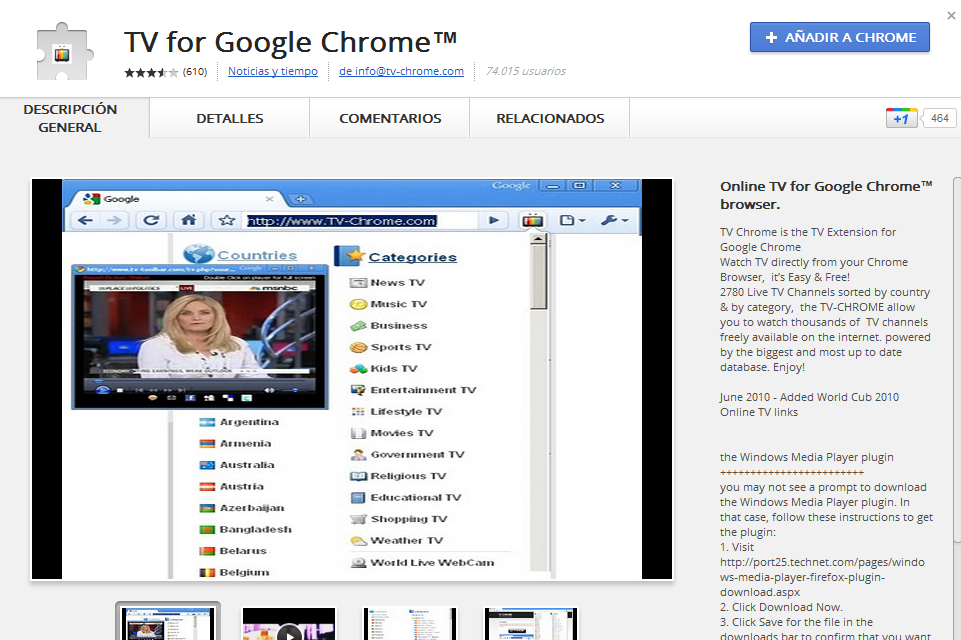
Task: Select the third screenshot thumbnail
Action: click(409, 624)
